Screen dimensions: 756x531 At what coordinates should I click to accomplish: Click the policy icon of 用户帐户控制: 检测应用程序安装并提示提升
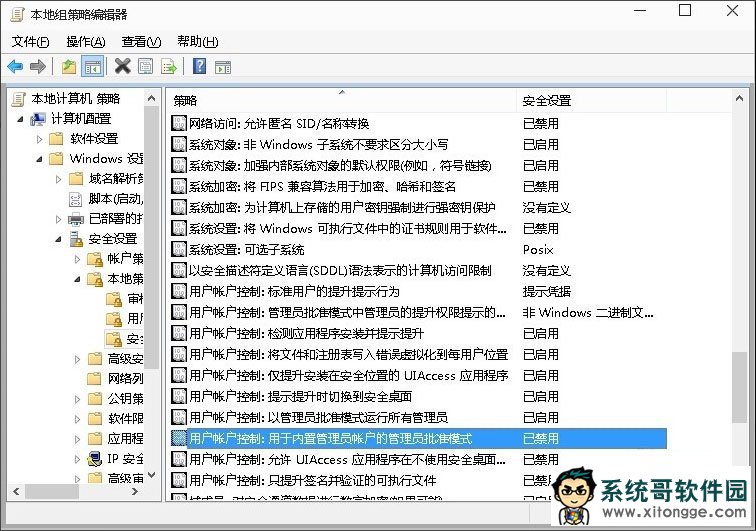179,334
